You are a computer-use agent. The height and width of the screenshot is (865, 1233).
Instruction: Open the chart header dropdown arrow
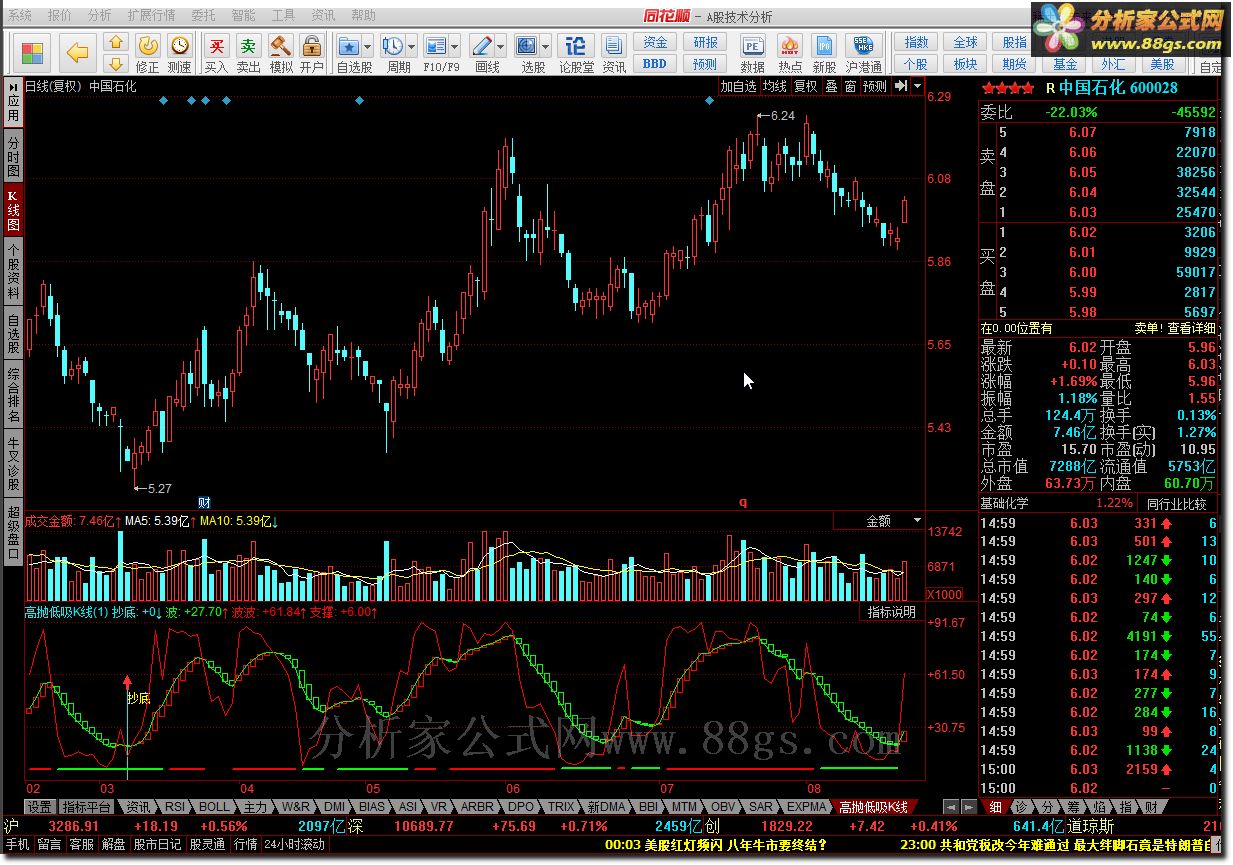point(917,87)
